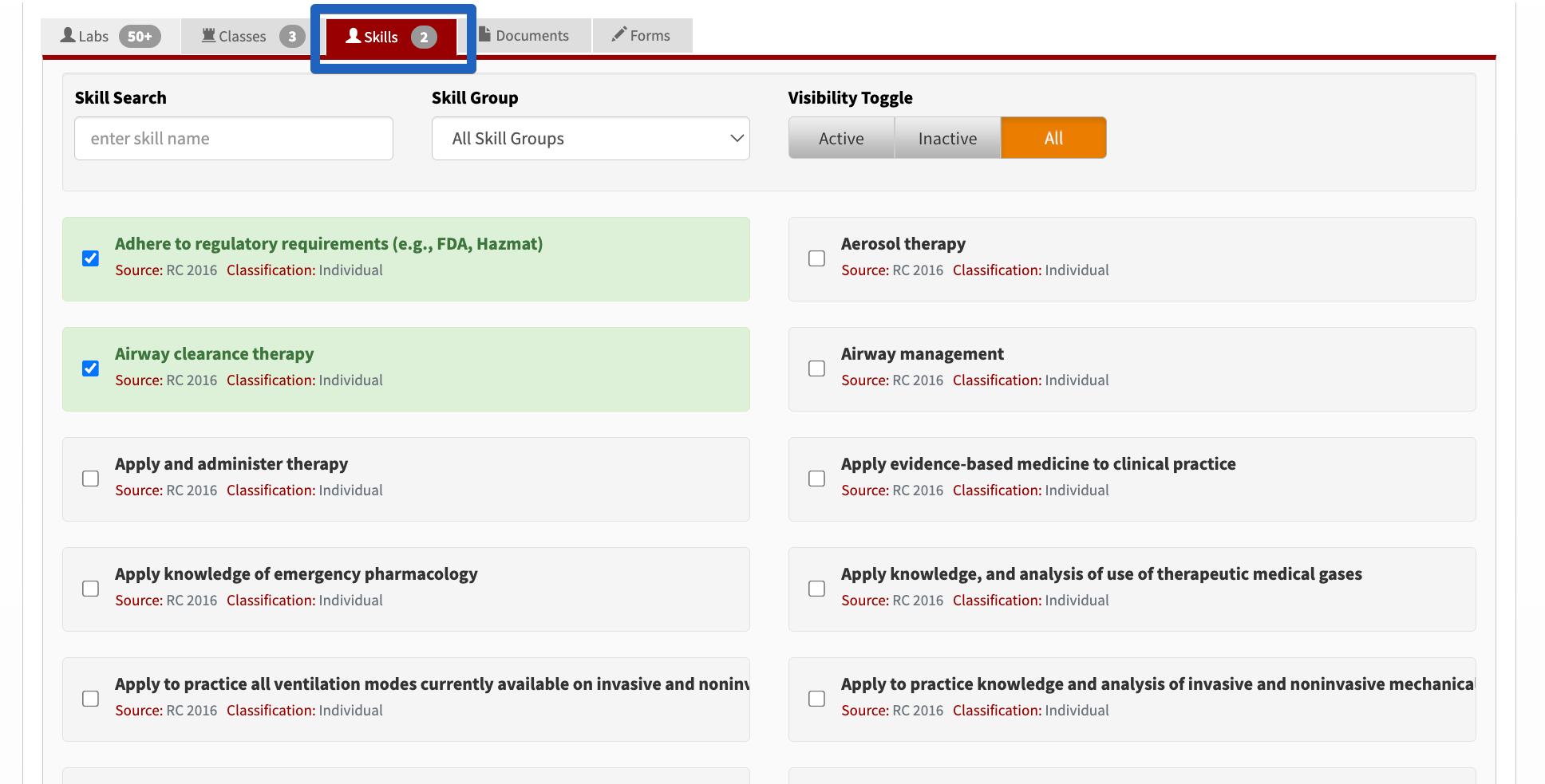Check all ventilation modes skill checkbox
The height and width of the screenshot is (784, 1545).
click(x=91, y=699)
